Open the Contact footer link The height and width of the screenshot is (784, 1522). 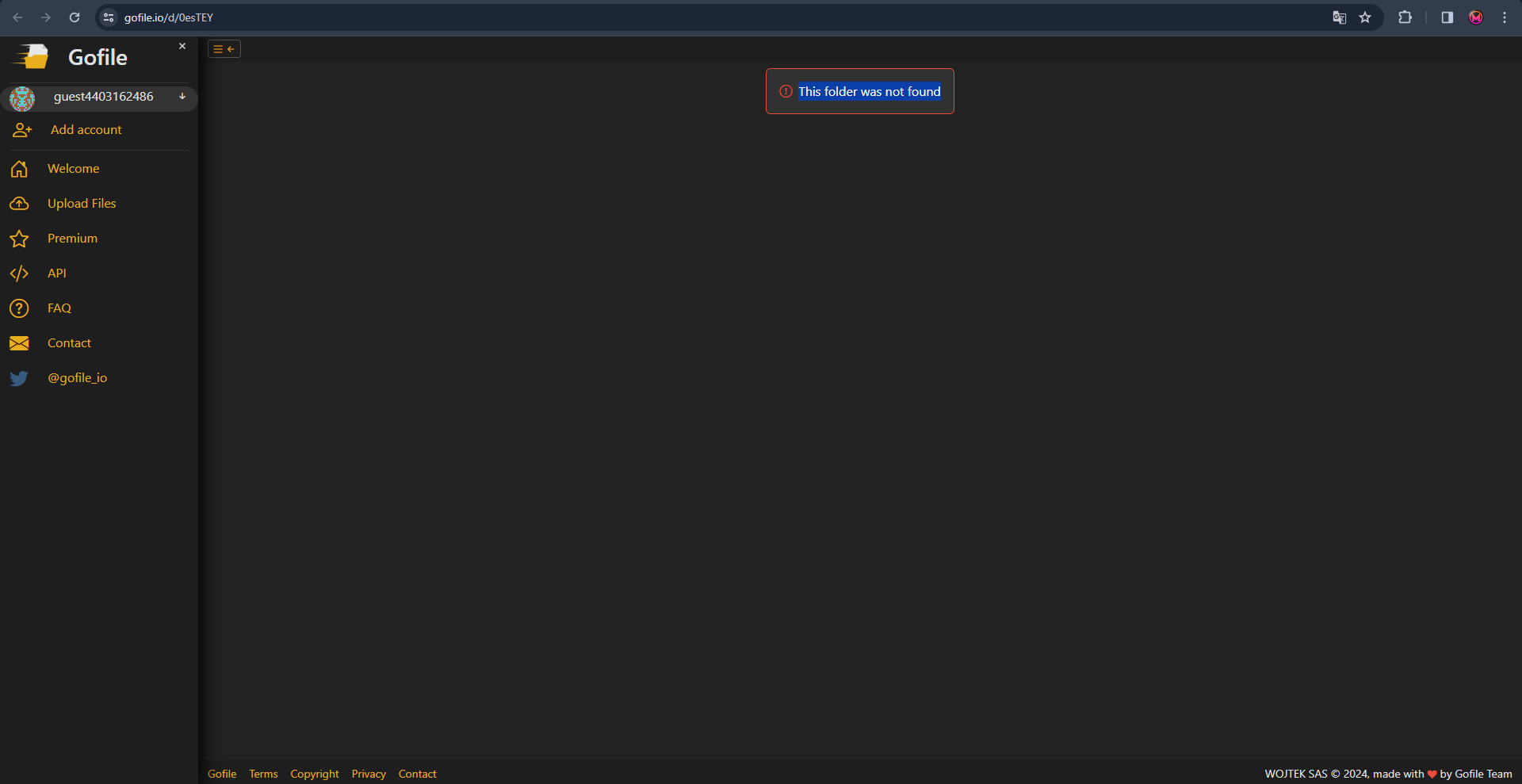[418, 774]
